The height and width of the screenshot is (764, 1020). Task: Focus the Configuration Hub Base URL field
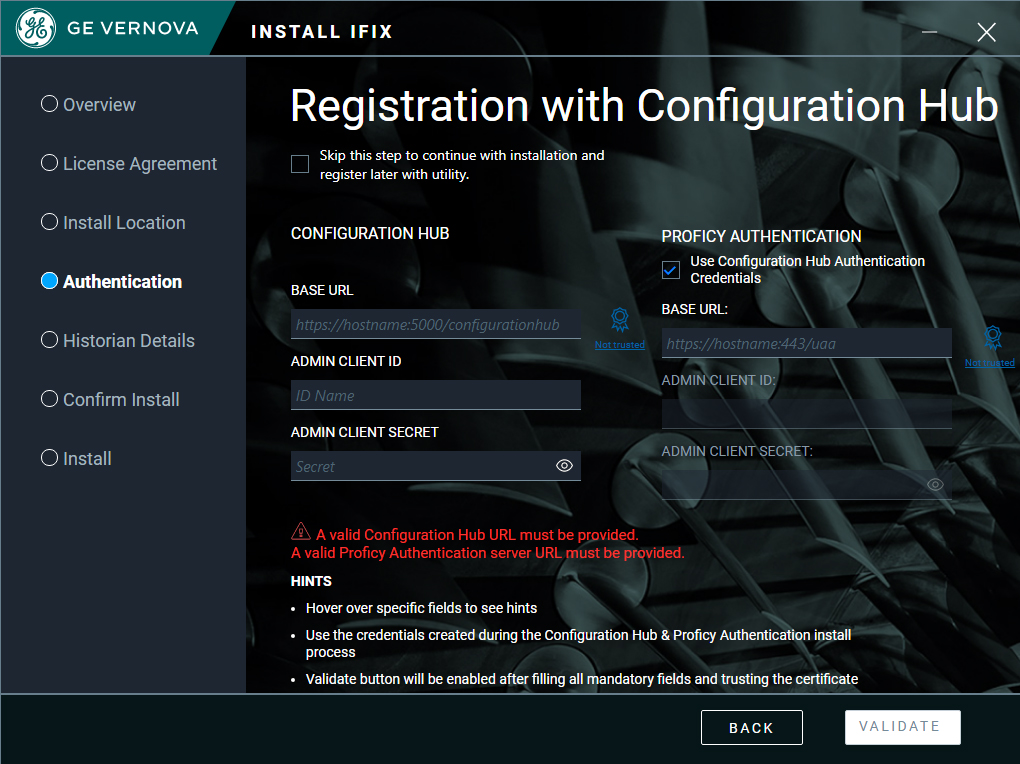point(436,324)
